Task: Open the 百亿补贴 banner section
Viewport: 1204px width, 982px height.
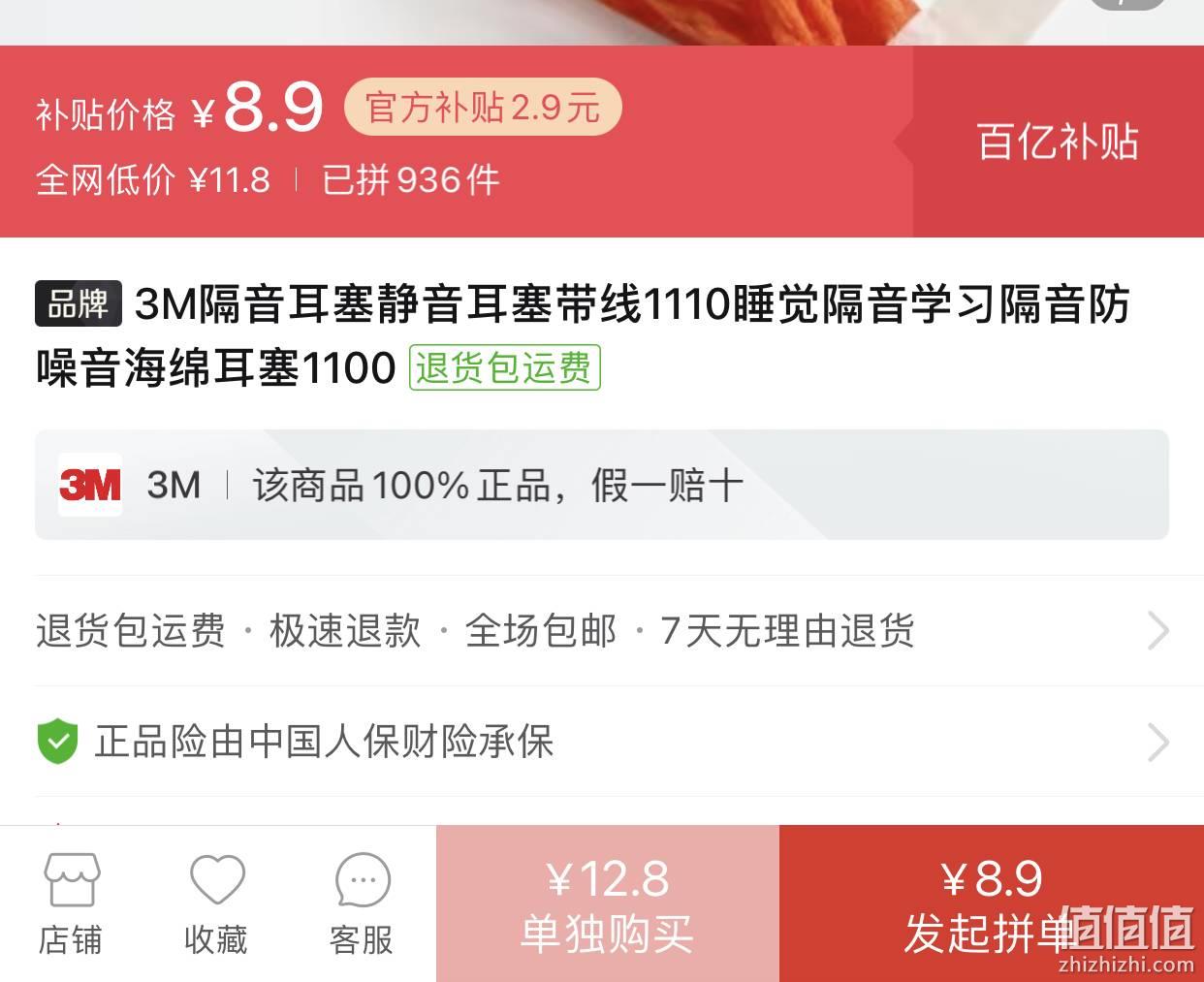Action: click(1058, 142)
